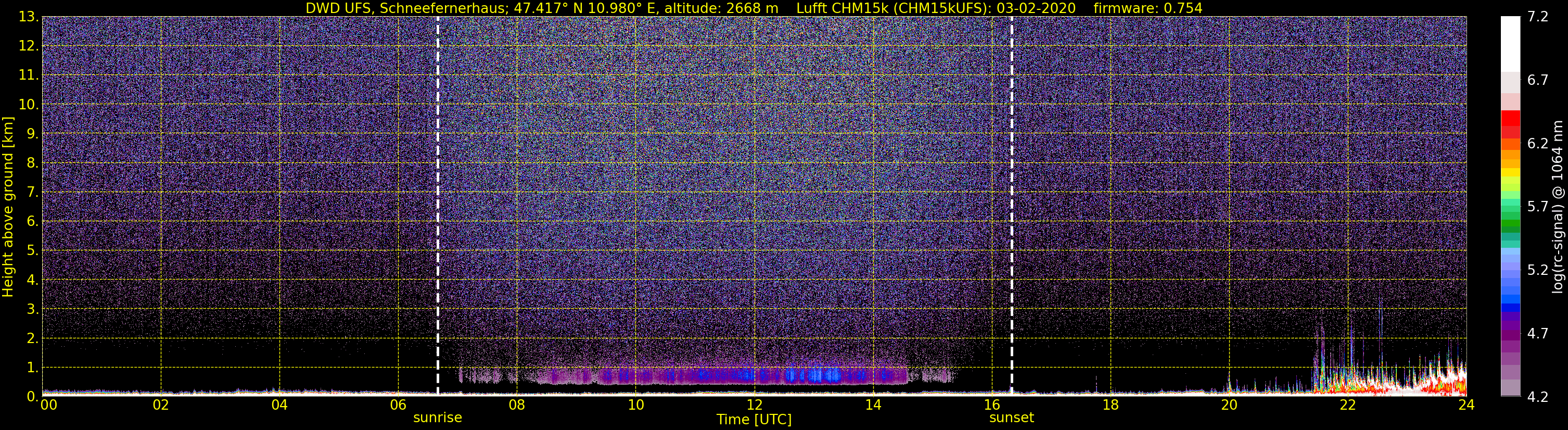Click the colorbar label 7.2
Screen dimensions: 1568x430
click(x=1538, y=17)
